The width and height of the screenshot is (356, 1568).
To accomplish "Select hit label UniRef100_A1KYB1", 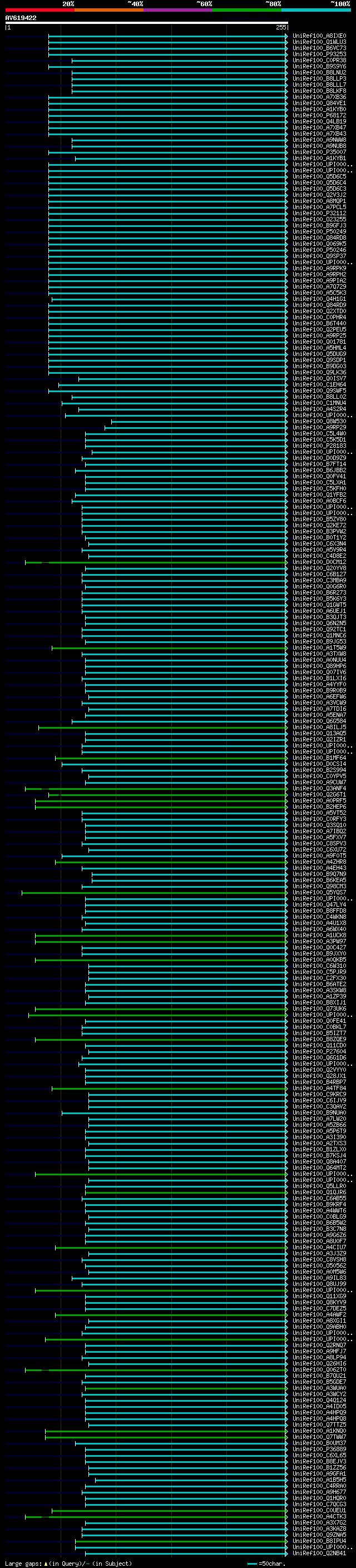I will pos(319,159).
